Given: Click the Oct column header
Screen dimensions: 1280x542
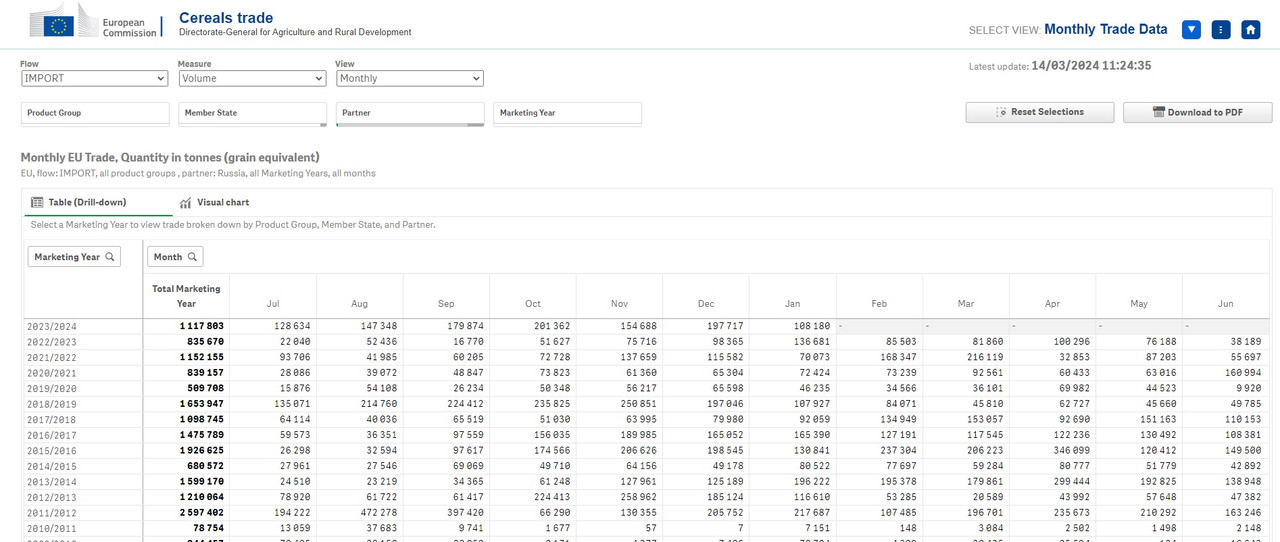Looking at the screenshot, I should (533, 303).
